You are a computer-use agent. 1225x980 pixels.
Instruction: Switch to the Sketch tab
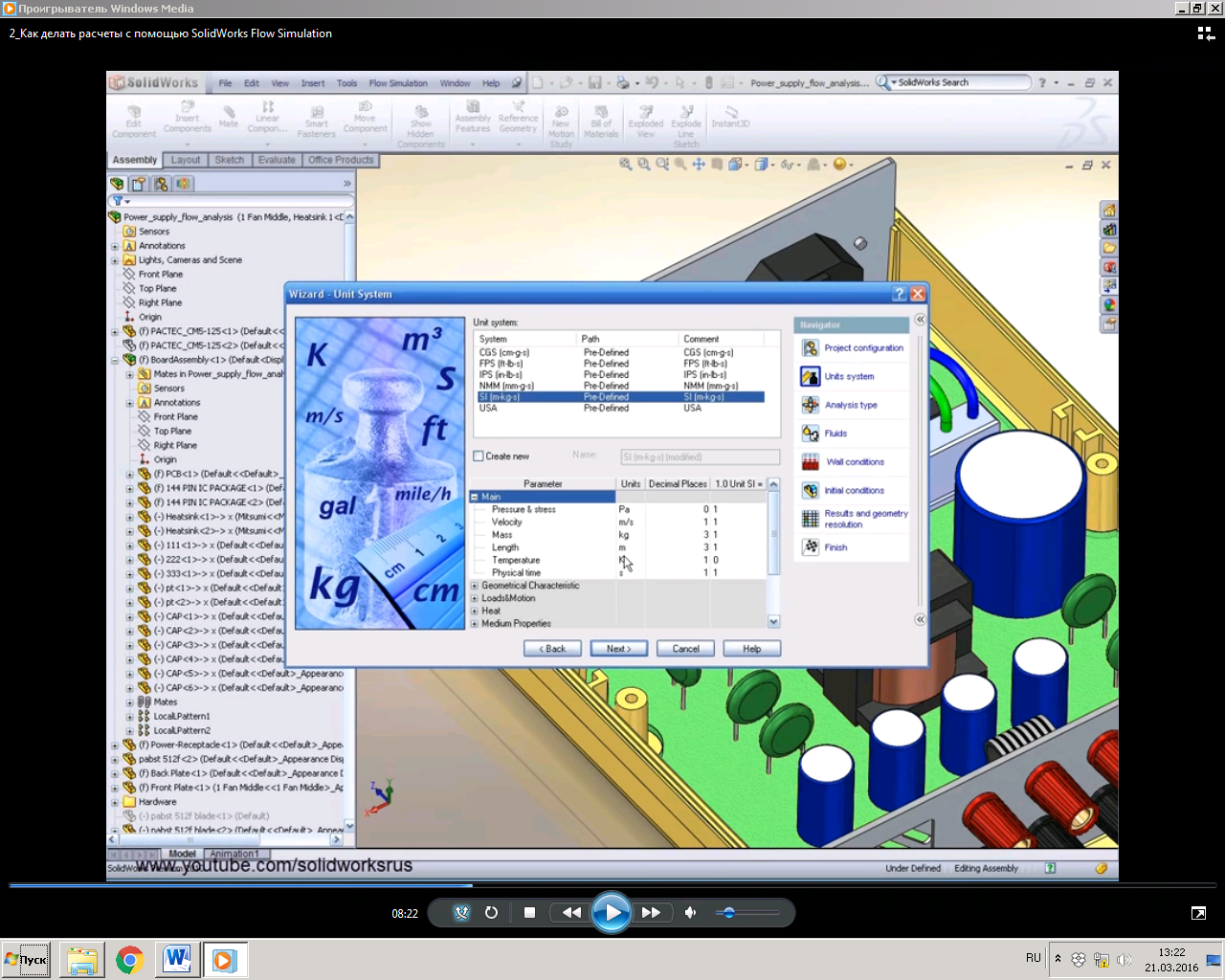pyautogui.click(x=229, y=160)
